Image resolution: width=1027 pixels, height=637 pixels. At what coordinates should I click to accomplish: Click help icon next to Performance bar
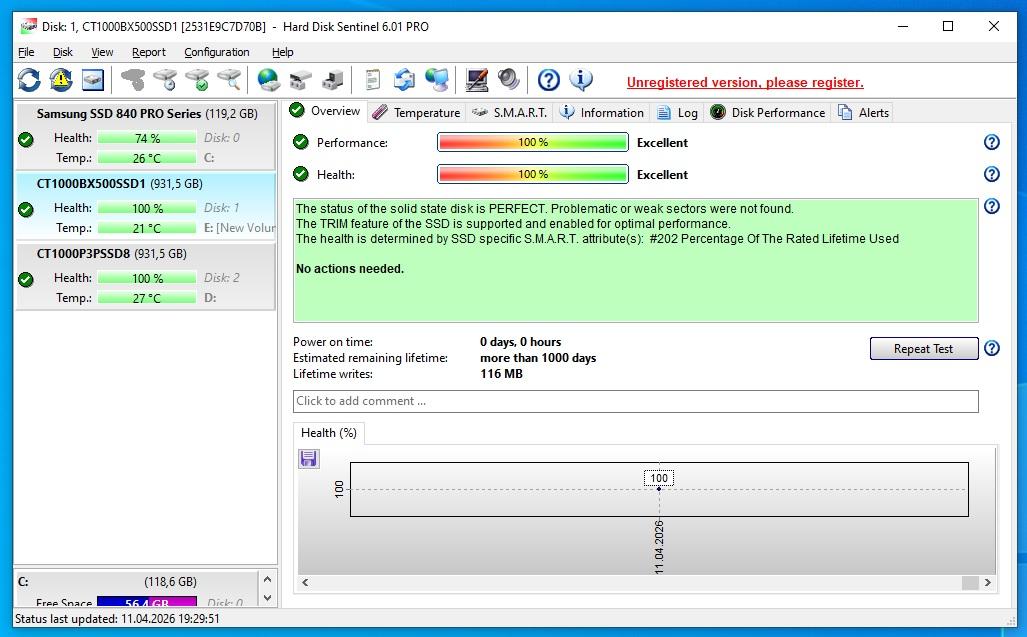point(991,142)
